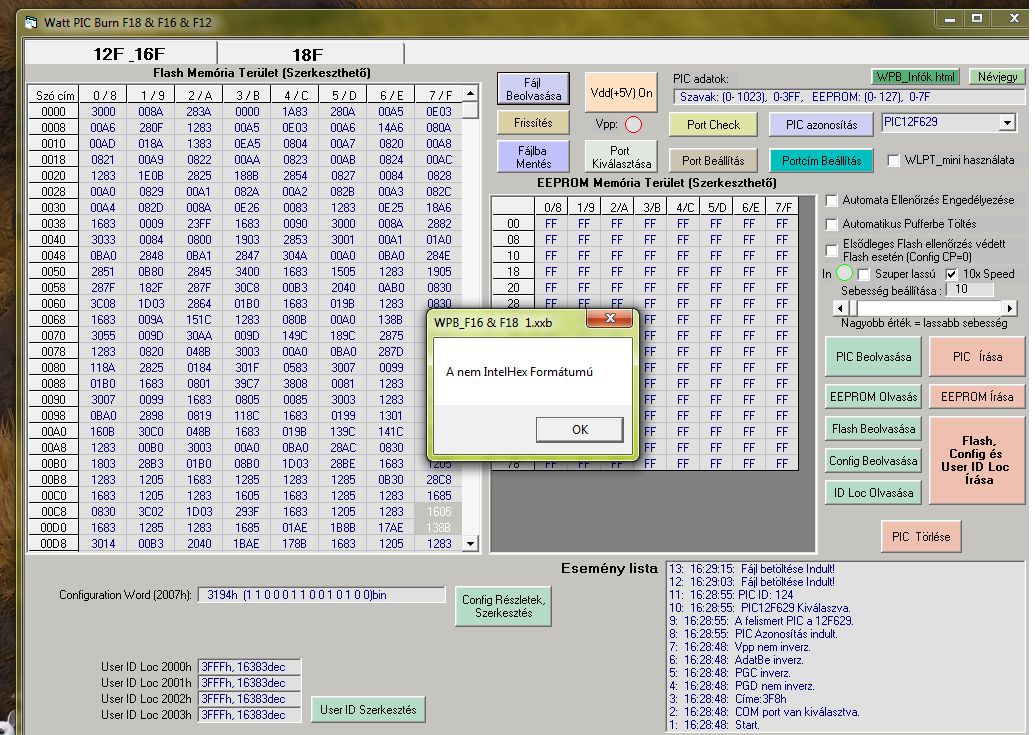
Task: Click the PIC azonosítás button
Action: coord(821,125)
